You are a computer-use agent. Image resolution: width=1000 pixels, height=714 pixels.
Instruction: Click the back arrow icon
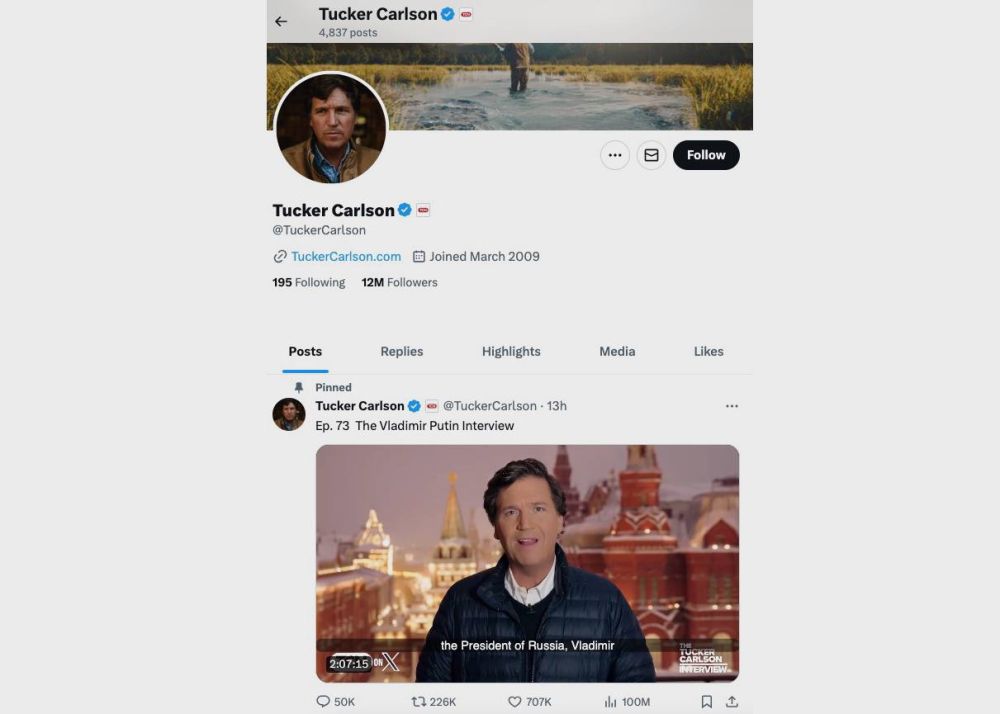281,21
